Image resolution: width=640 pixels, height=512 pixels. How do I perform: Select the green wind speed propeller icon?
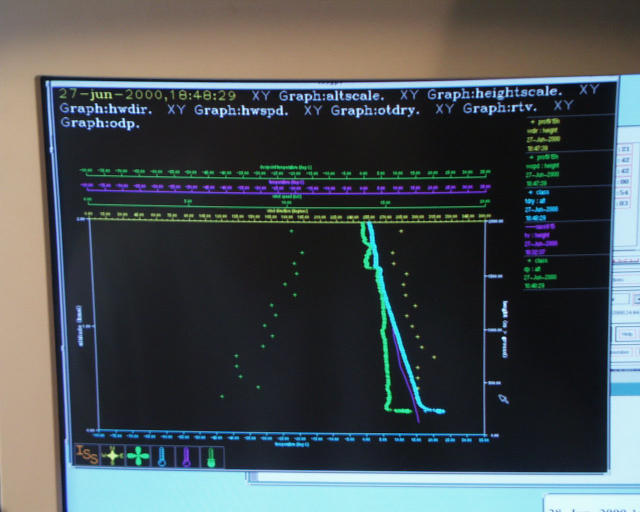click(138, 456)
